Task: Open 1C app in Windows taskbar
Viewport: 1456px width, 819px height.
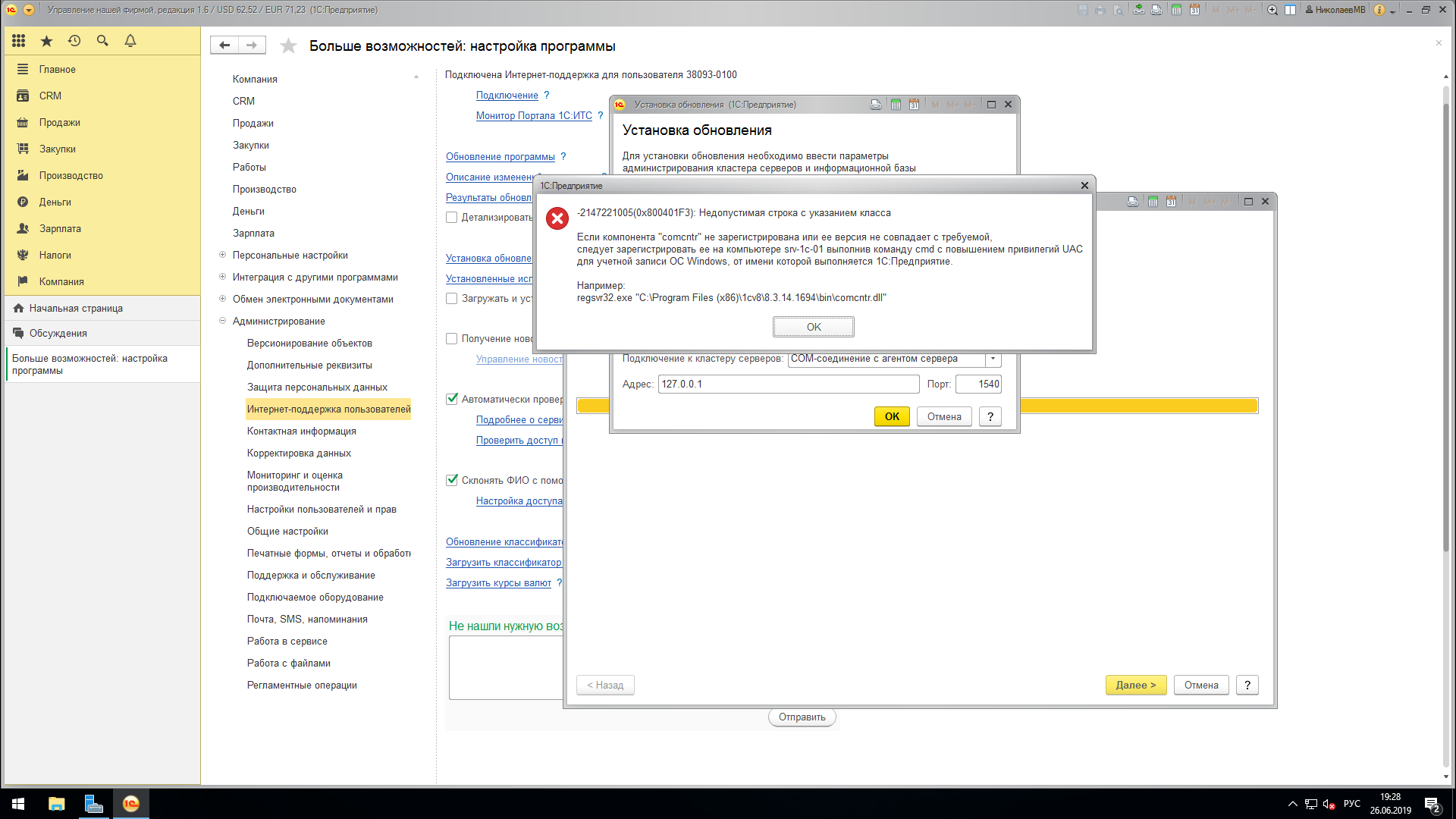Action: (x=130, y=804)
